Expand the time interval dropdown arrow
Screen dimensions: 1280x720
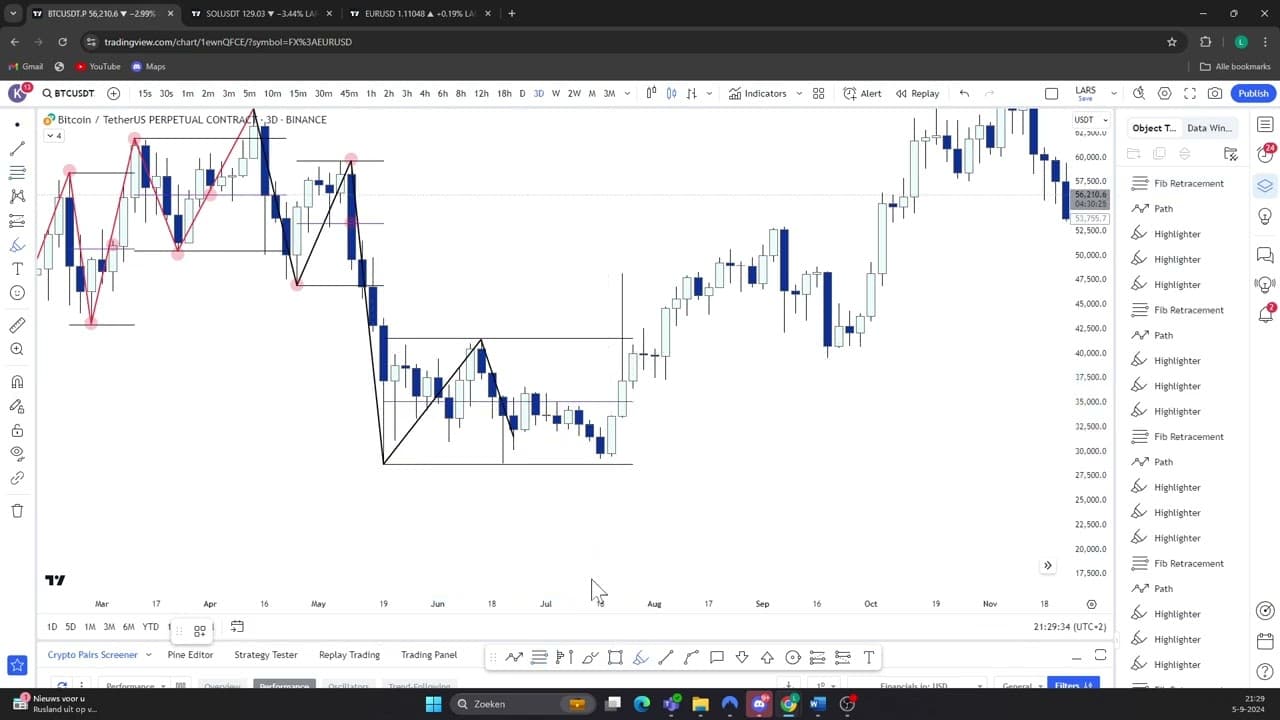coord(627,93)
